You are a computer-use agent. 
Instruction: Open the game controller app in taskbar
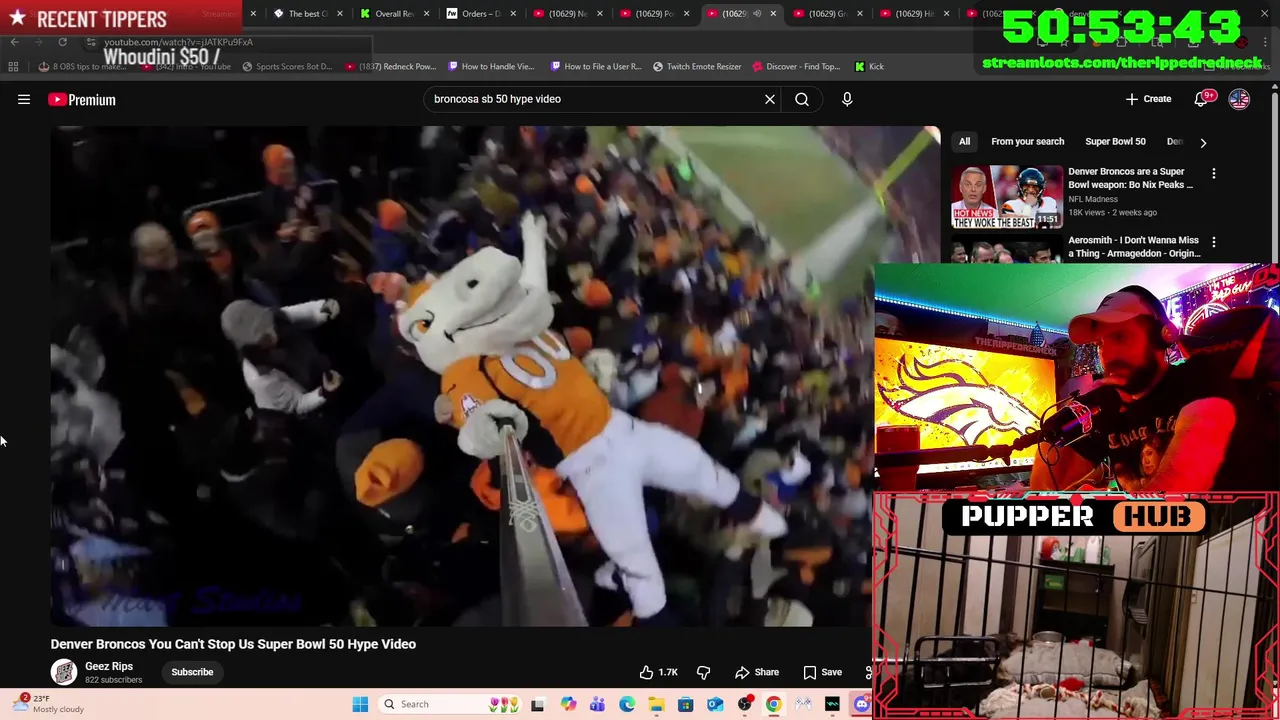click(803, 704)
